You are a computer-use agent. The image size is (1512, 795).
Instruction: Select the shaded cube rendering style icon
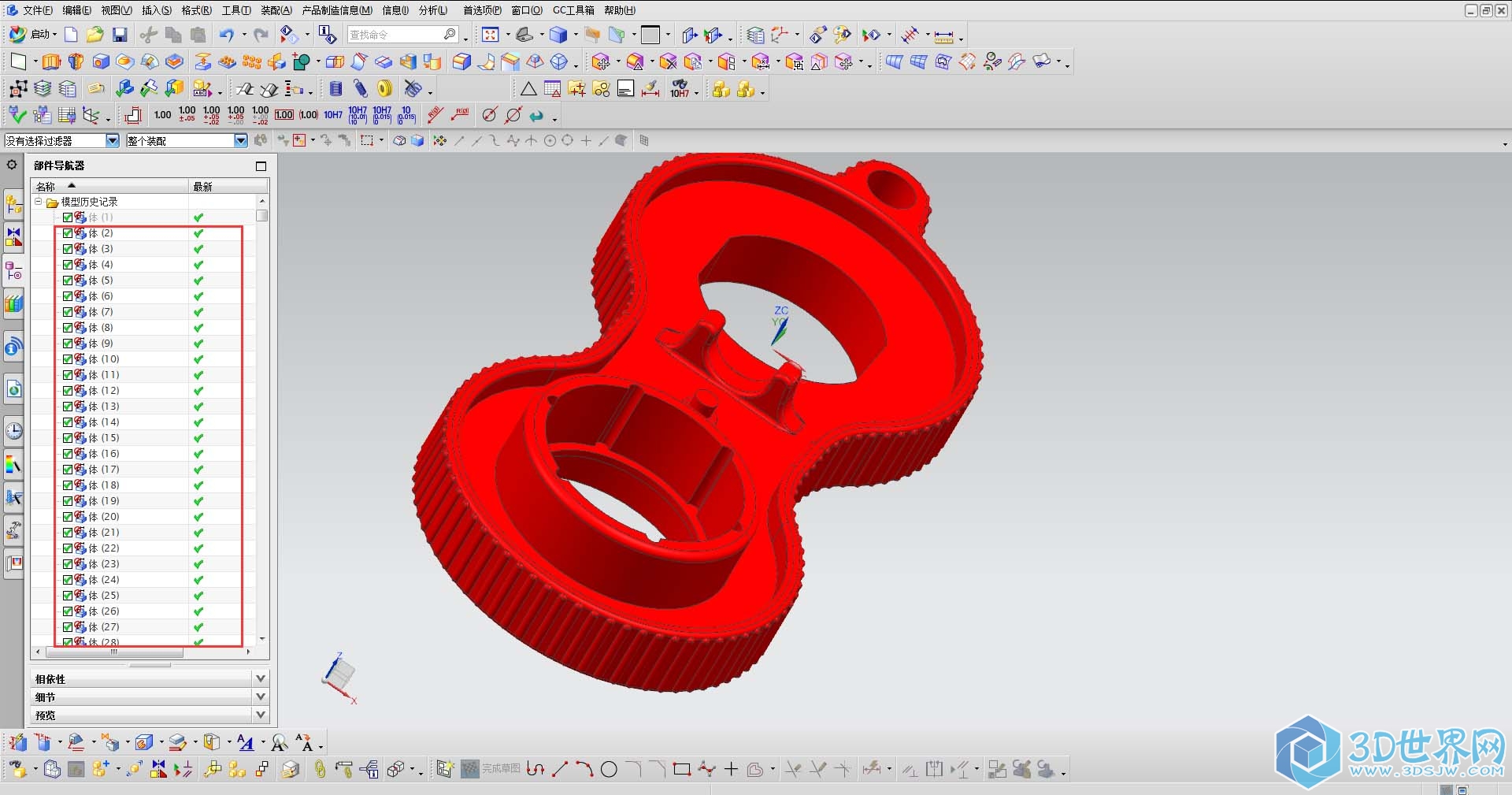(558, 35)
